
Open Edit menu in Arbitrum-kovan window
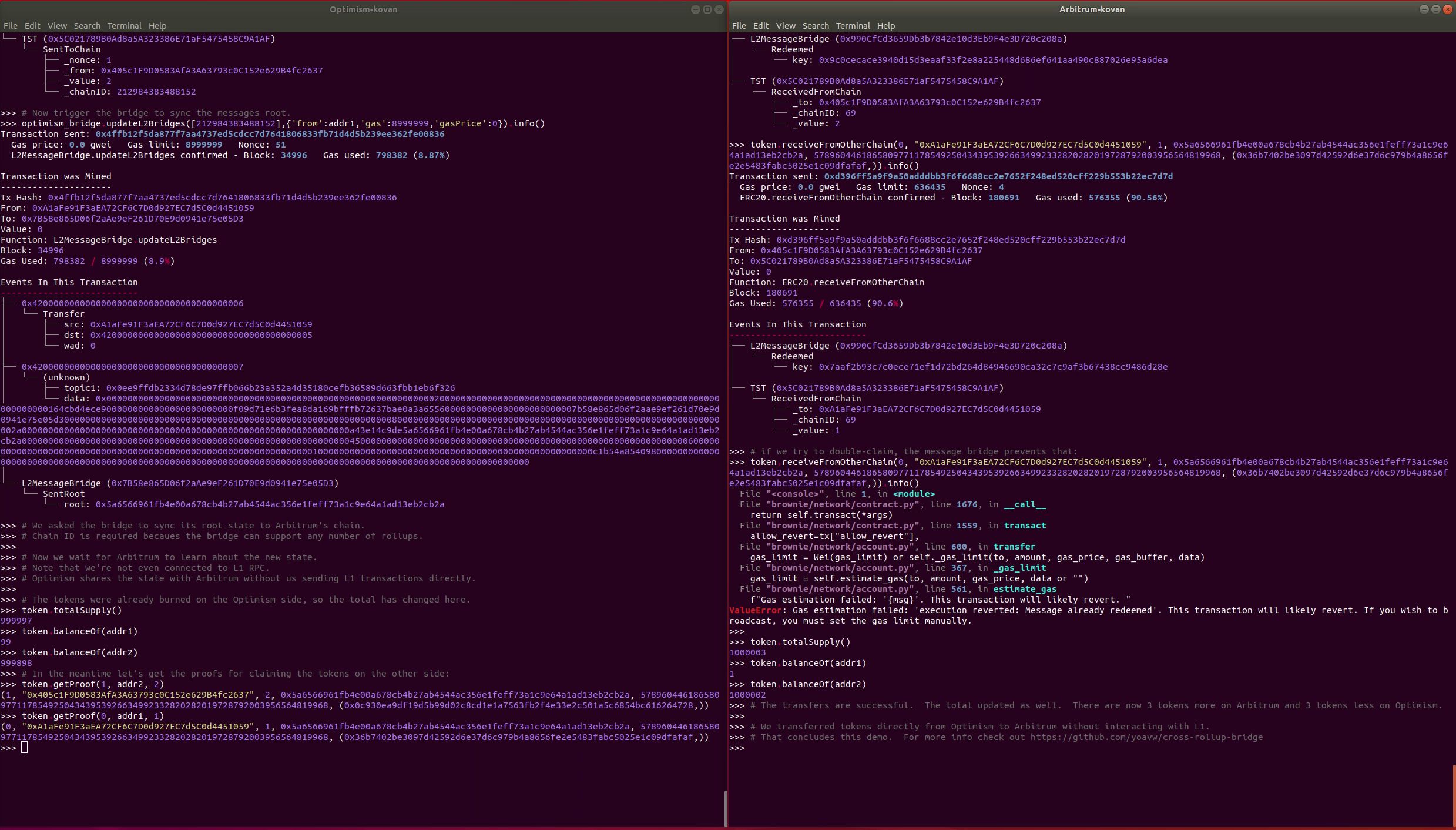[761, 26]
